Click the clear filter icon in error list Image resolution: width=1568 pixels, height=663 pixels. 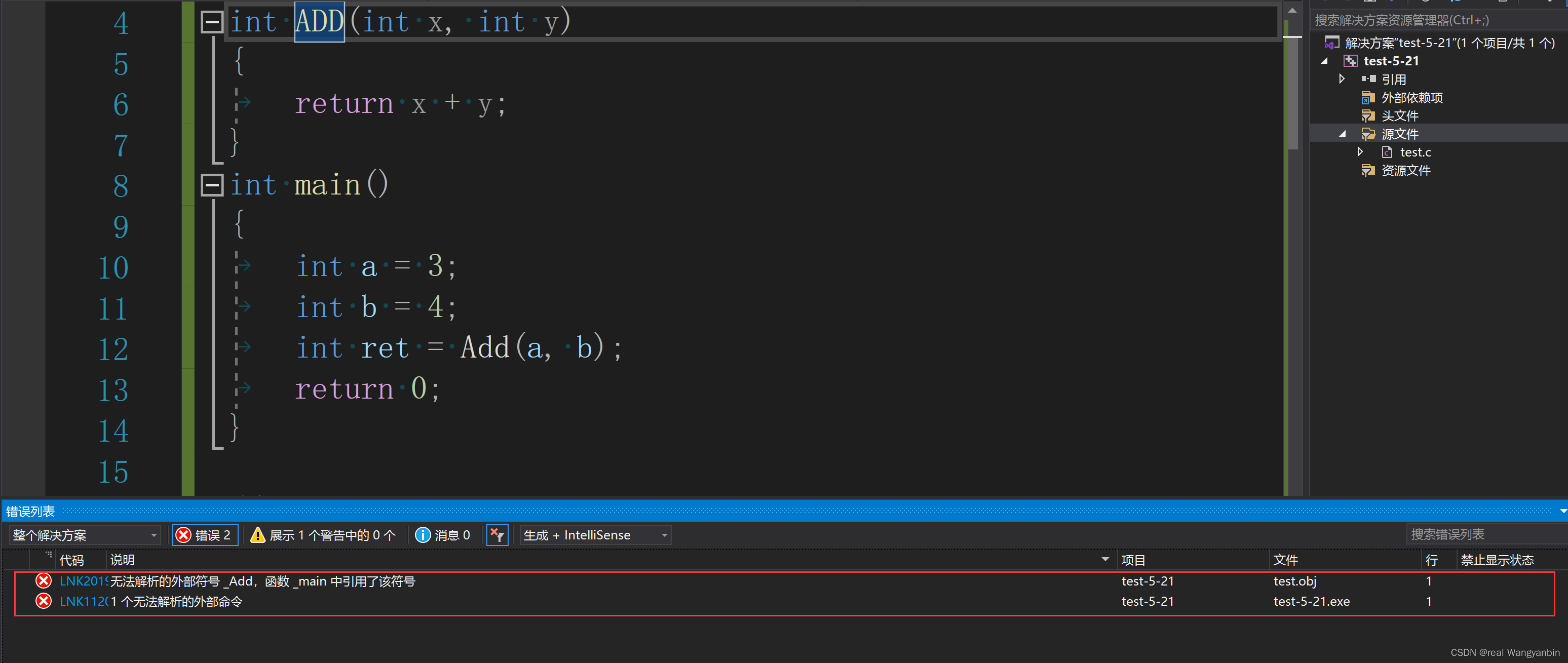pyautogui.click(x=496, y=534)
